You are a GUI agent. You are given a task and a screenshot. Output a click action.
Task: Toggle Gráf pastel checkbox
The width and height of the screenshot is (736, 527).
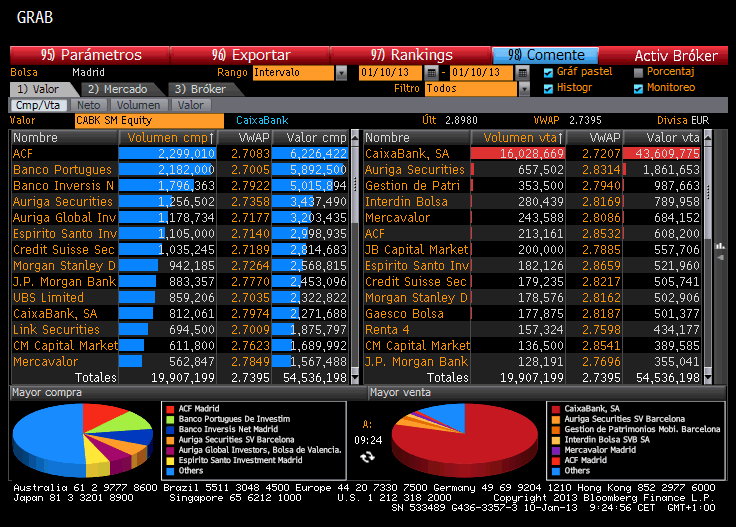(548, 73)
